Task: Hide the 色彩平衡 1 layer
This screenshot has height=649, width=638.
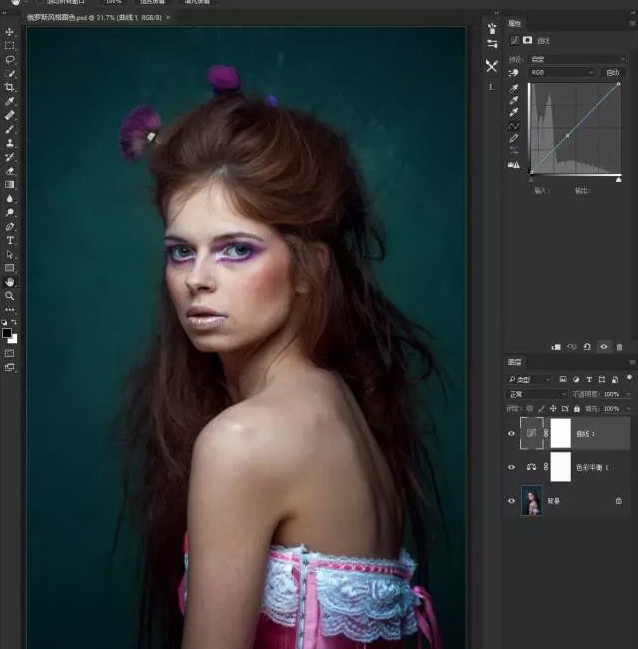Action: (512, 467)
